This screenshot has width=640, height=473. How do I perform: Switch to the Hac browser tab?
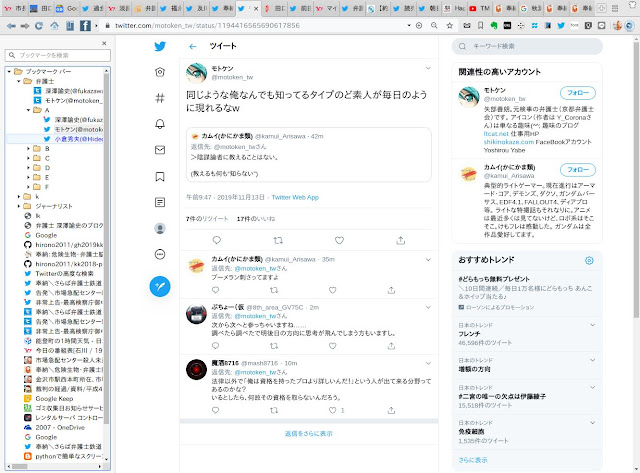[454, 8]
